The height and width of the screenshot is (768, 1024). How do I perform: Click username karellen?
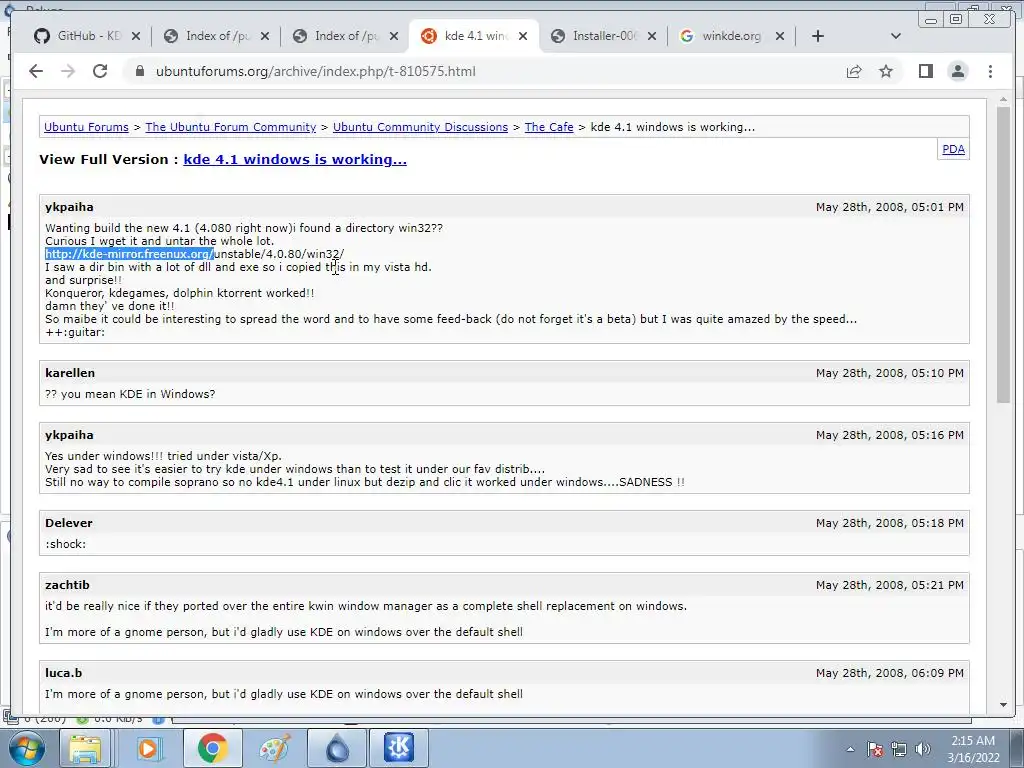(x=70, y=373)
